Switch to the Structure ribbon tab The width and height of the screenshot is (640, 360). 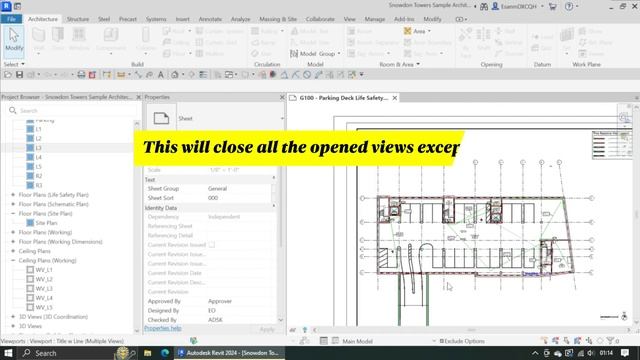(78, 19)
